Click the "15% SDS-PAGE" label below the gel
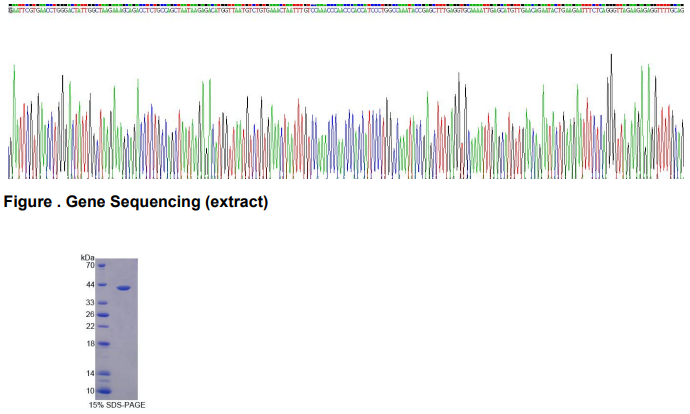Image resolution: width=690 pixels, height=414 pixels. [x=117, y=405]
